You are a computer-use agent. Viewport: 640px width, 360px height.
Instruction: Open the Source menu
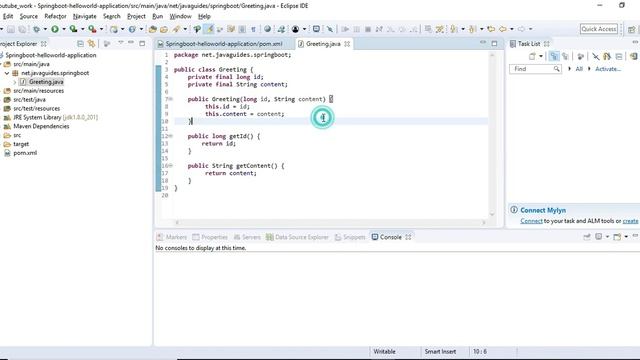tap(29, 16)
